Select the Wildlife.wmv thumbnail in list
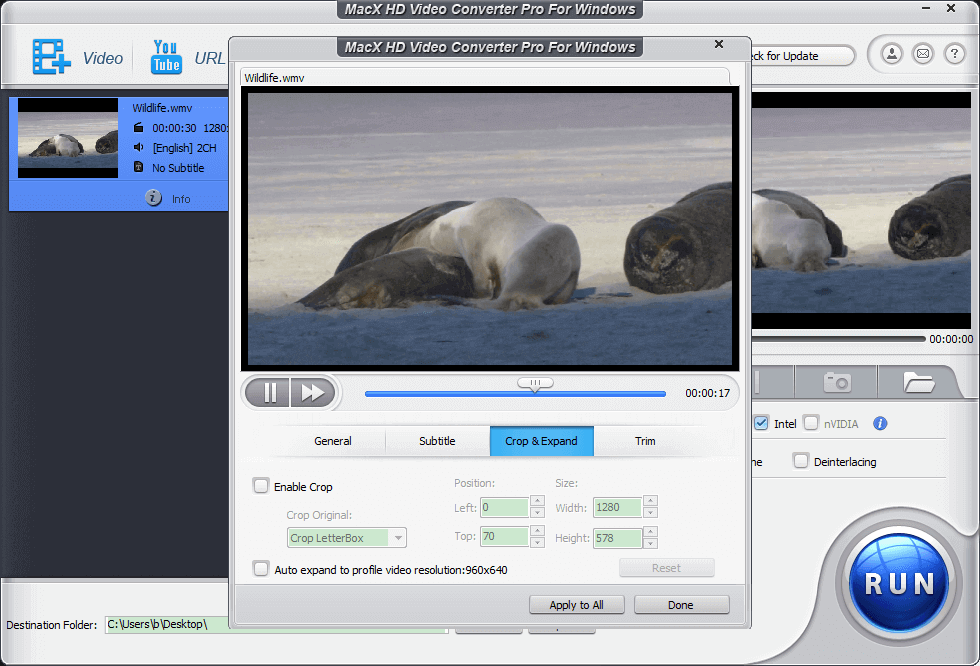This screenshot has width=980, height=666. [68, 138]
